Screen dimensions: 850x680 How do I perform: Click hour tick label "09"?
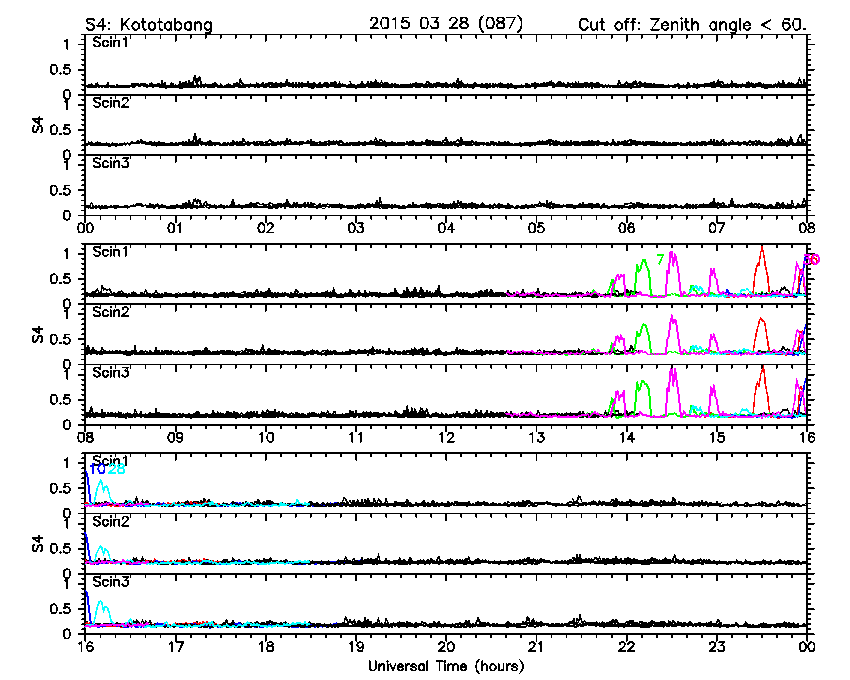tap(175, 437)
